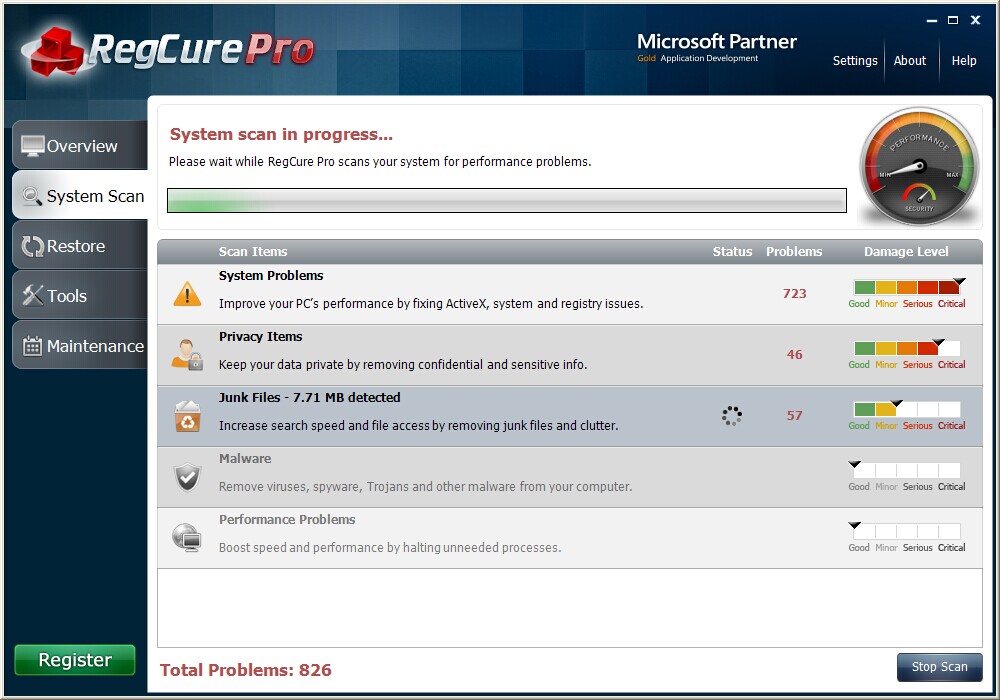
Task: Select the System Problems row title
Action: [271, 275]
